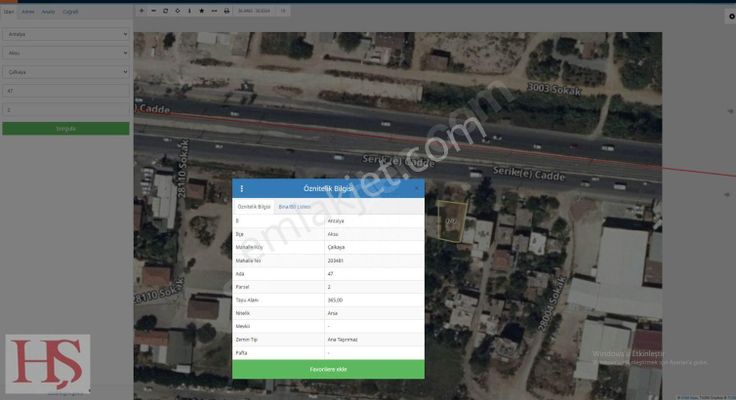
Task: Select the İdari tab in left panel
Action: click(x=9, y=12)
